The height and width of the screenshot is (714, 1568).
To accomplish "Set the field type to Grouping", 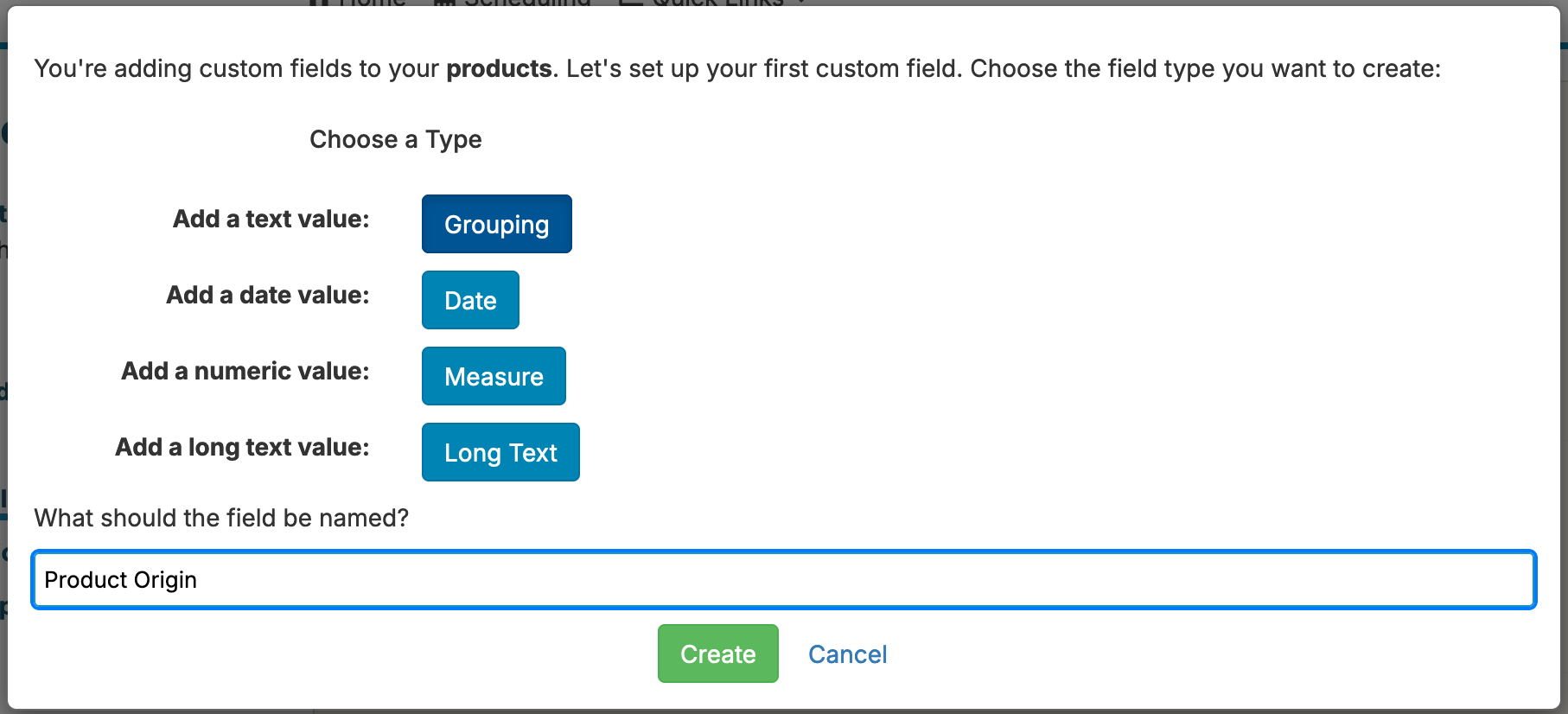I will pyautogui.click(x=496, y=224).
